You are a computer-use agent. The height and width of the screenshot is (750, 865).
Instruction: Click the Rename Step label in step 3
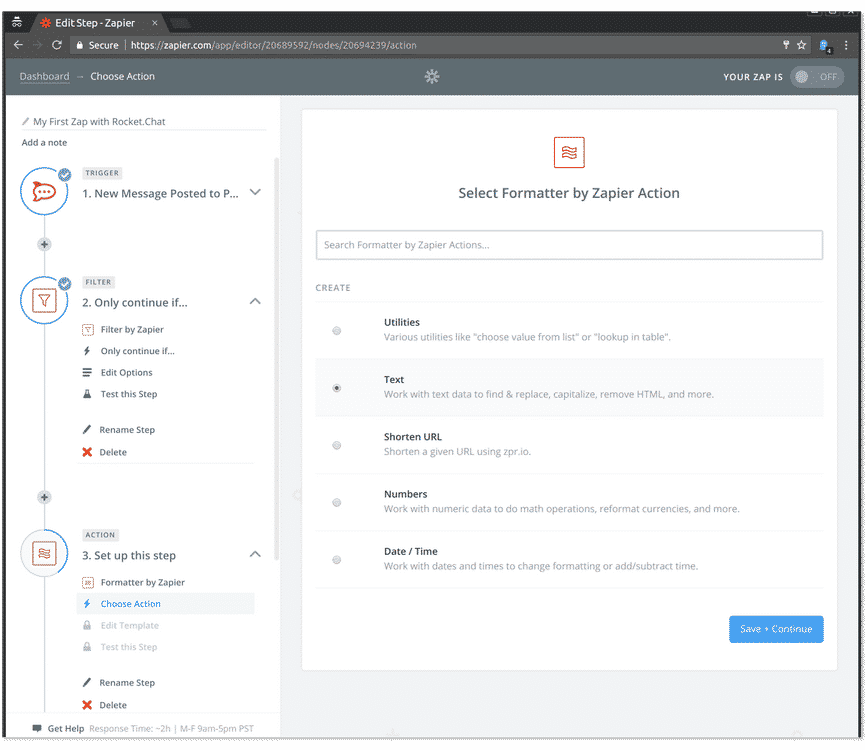(127, 683)
